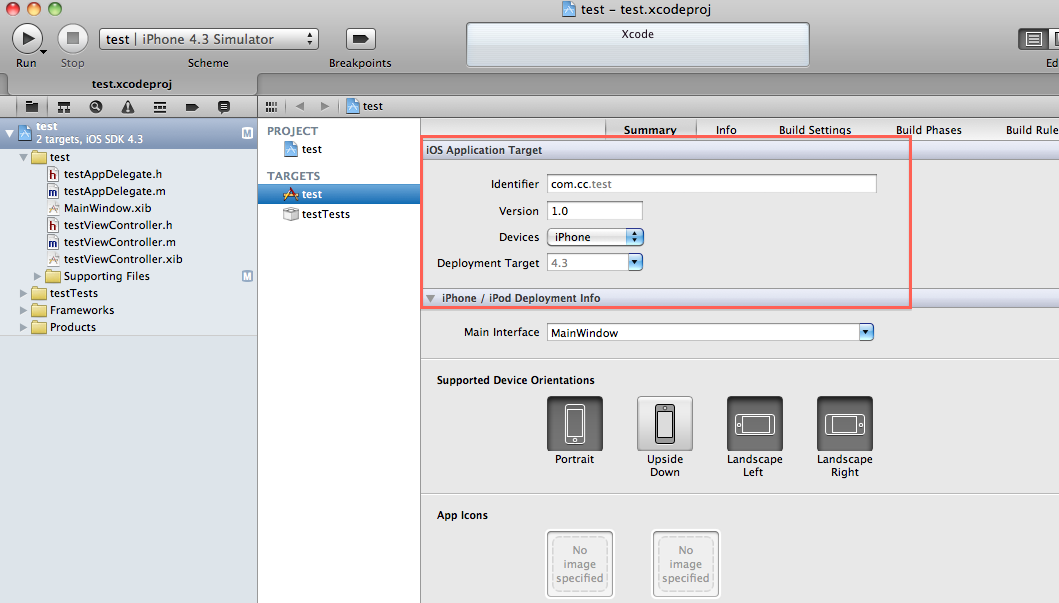Expand the Frameworks folder
Viewport: 1059px width, 603px height.
tap(24, 310)
